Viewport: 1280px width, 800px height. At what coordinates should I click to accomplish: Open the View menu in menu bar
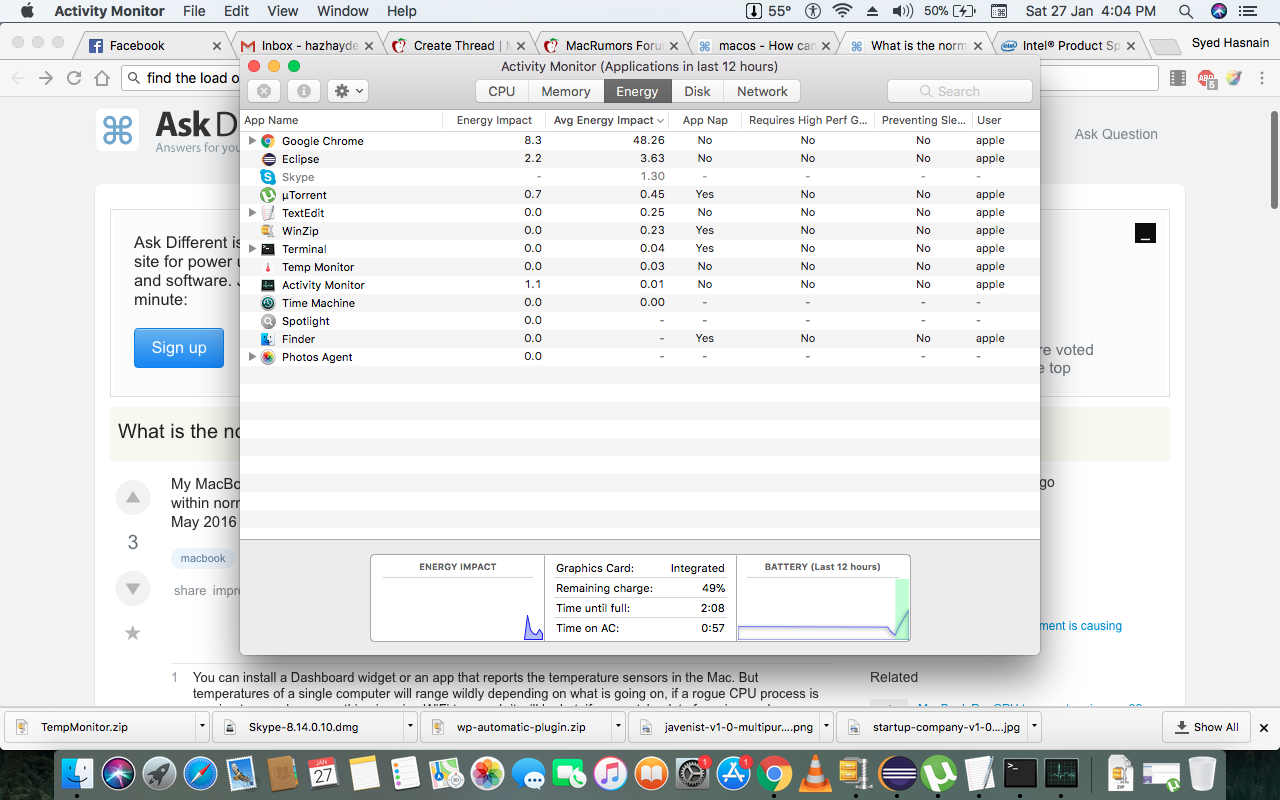tap(283, 11)
